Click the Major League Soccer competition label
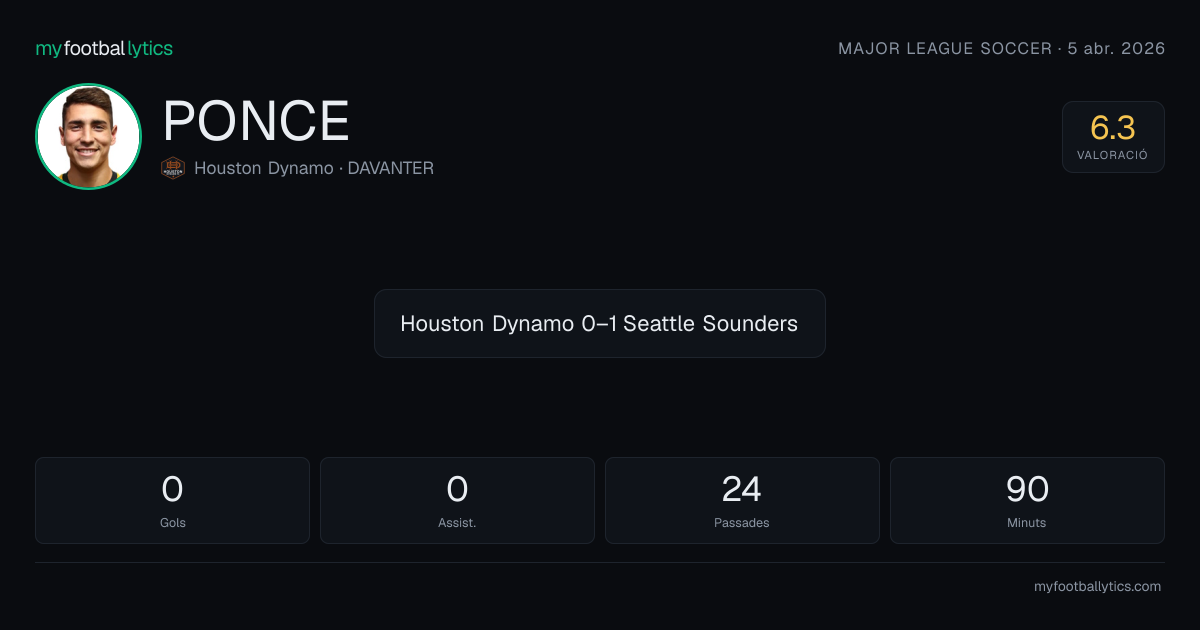The width and height of the screenshot is (1200, 630). (944, 48)
